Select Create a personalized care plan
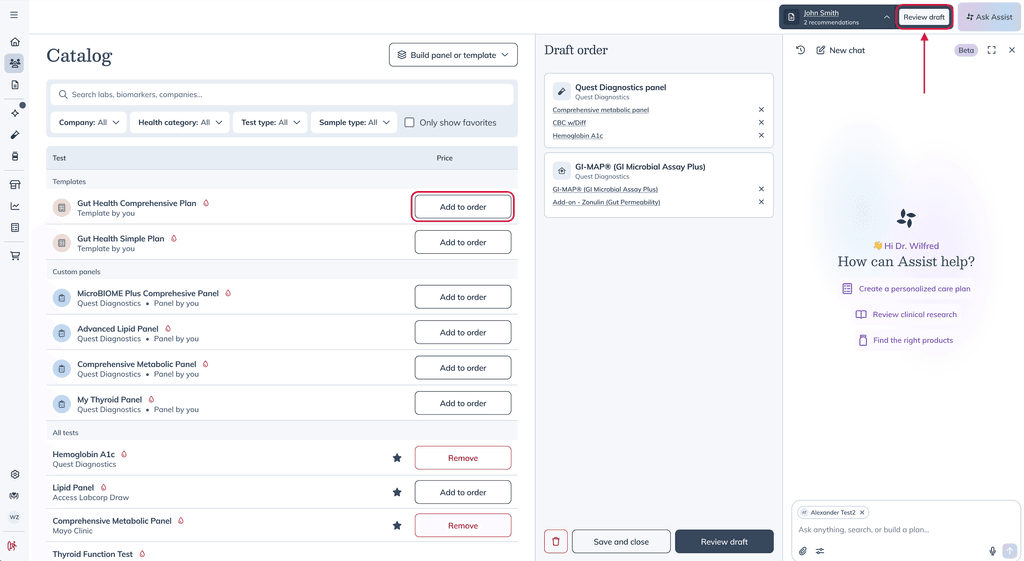The image size is (1024, 561). (906, 289)
